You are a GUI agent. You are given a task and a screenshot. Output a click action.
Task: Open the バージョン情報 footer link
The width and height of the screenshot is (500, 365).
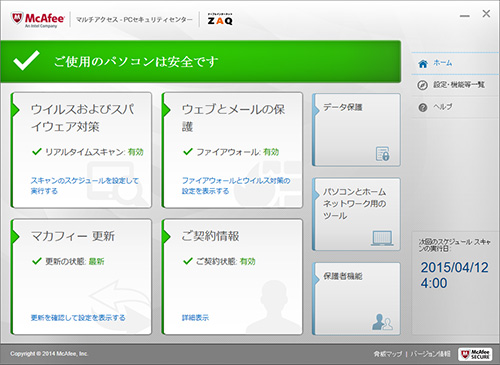pos(430,354)
